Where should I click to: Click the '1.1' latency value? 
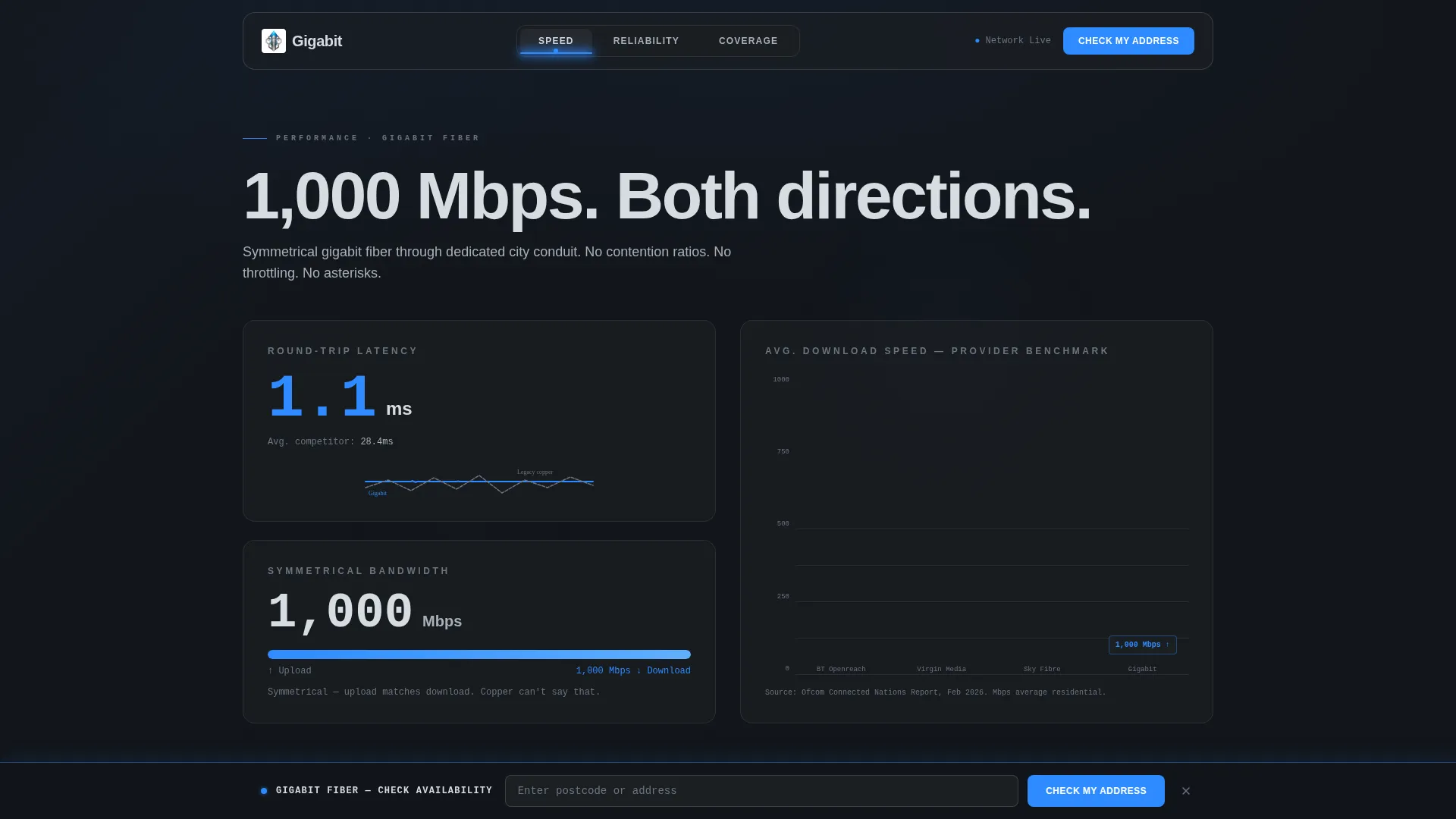pyautogui.click(x=322, y=397)
